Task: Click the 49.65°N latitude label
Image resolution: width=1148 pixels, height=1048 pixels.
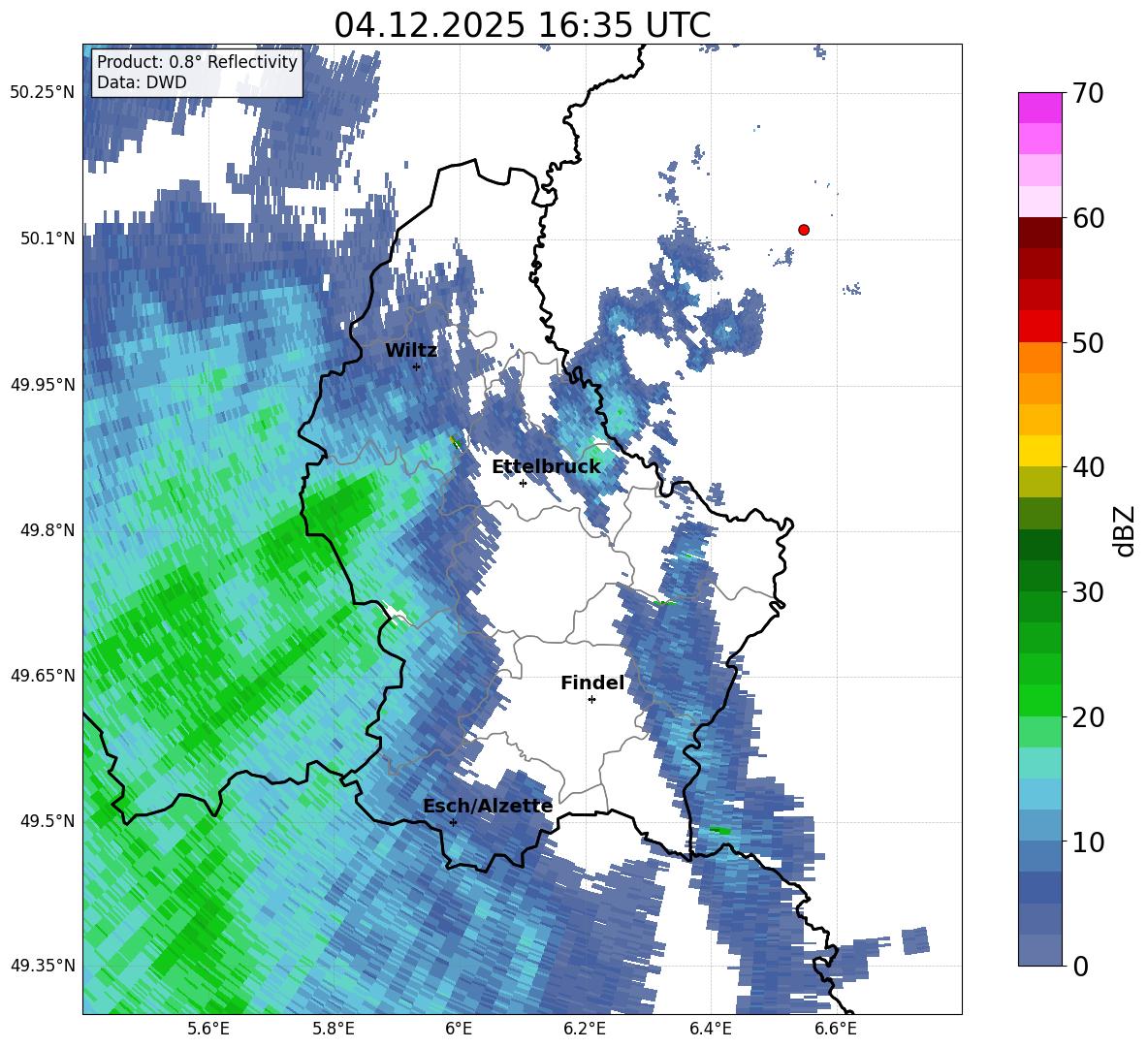Action: (43, 675)
